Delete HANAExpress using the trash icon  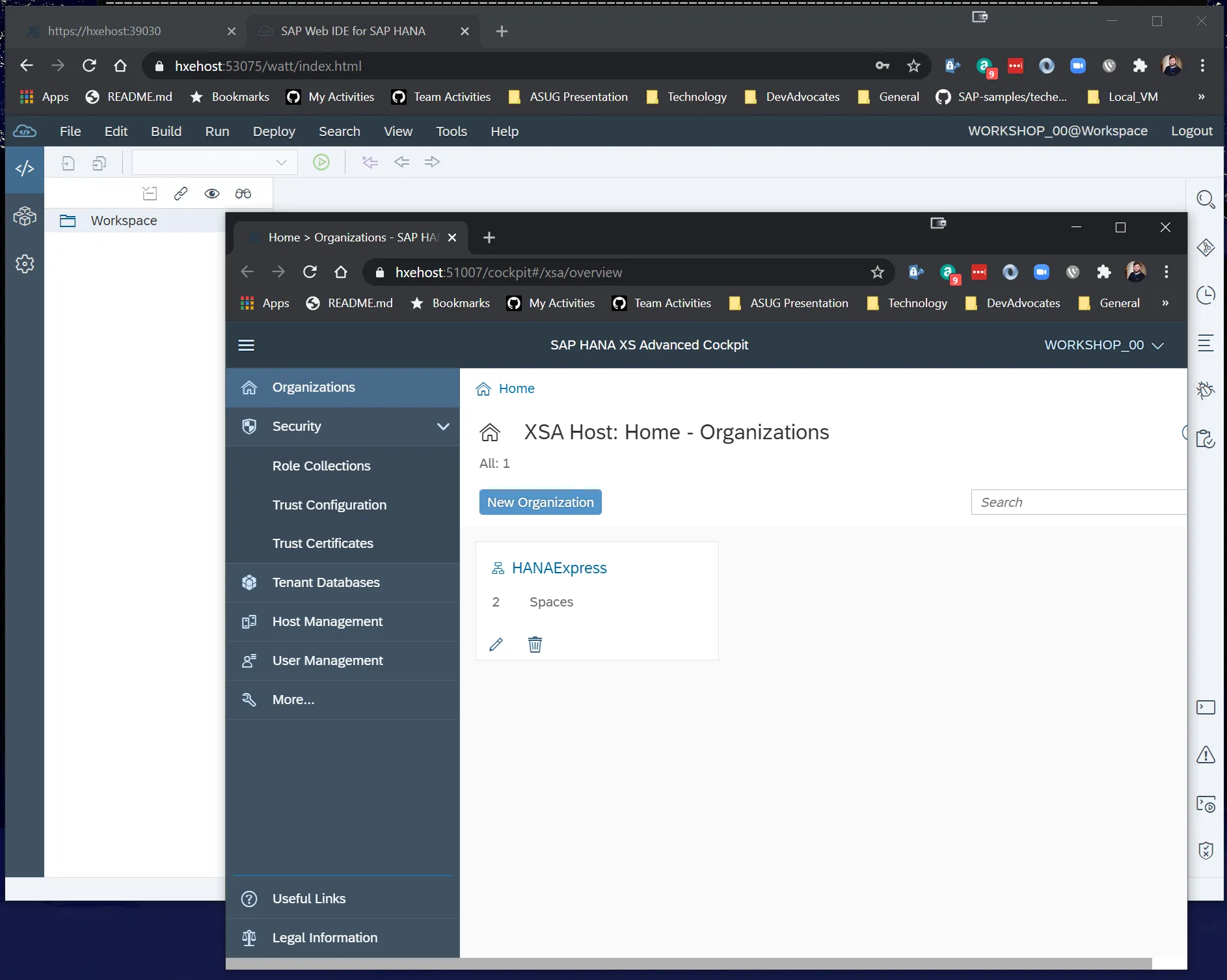535,644
